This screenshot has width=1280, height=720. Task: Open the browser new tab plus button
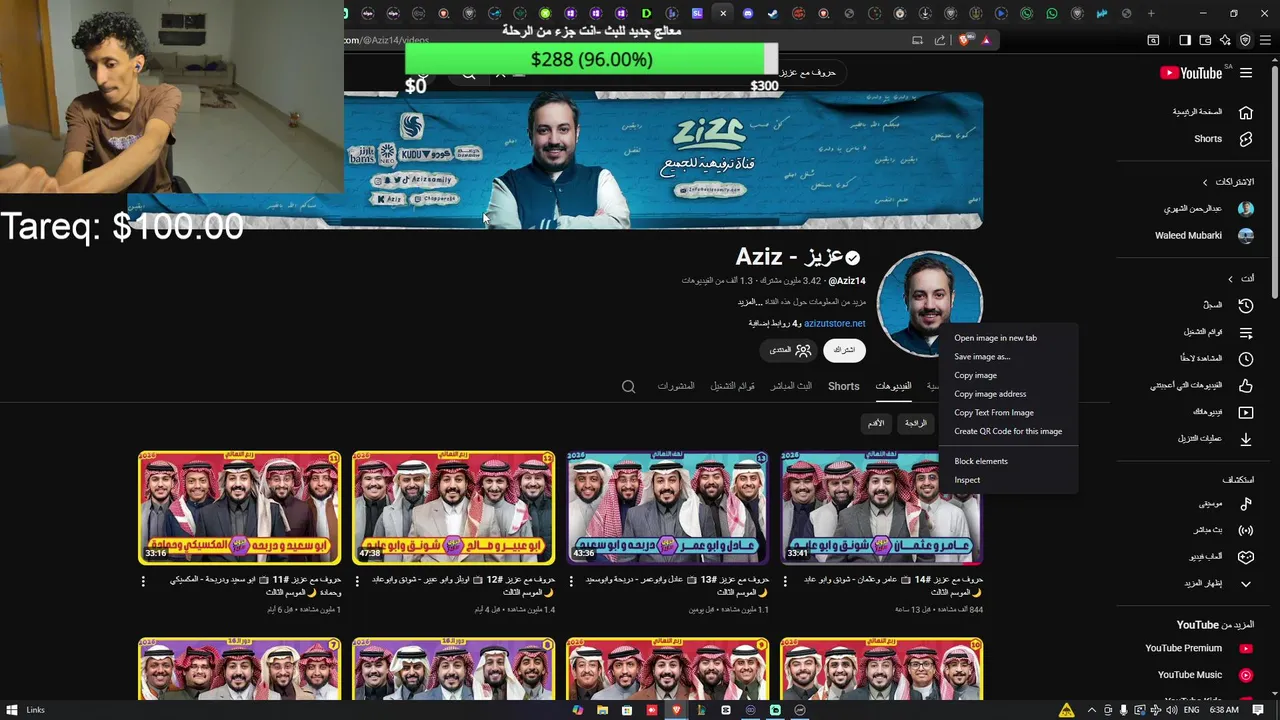pyautogui.click(x=1151, y=13)
